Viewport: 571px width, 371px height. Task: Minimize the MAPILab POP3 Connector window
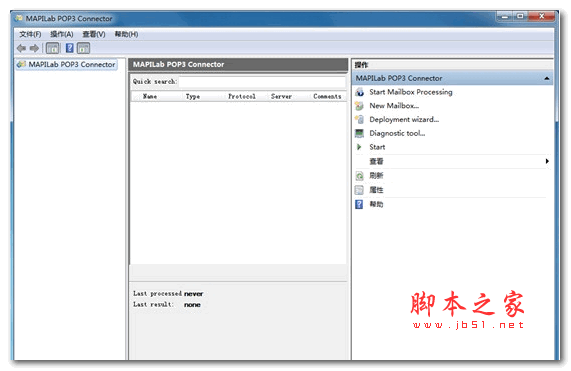(x=504, y=16)
